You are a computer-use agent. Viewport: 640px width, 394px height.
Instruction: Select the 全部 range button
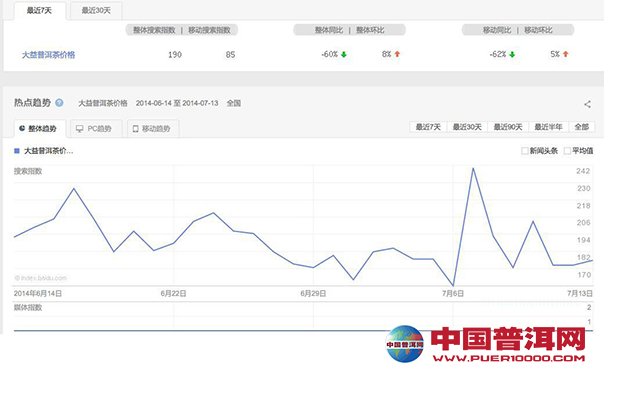pyautogui.click(x=582, y=127)
